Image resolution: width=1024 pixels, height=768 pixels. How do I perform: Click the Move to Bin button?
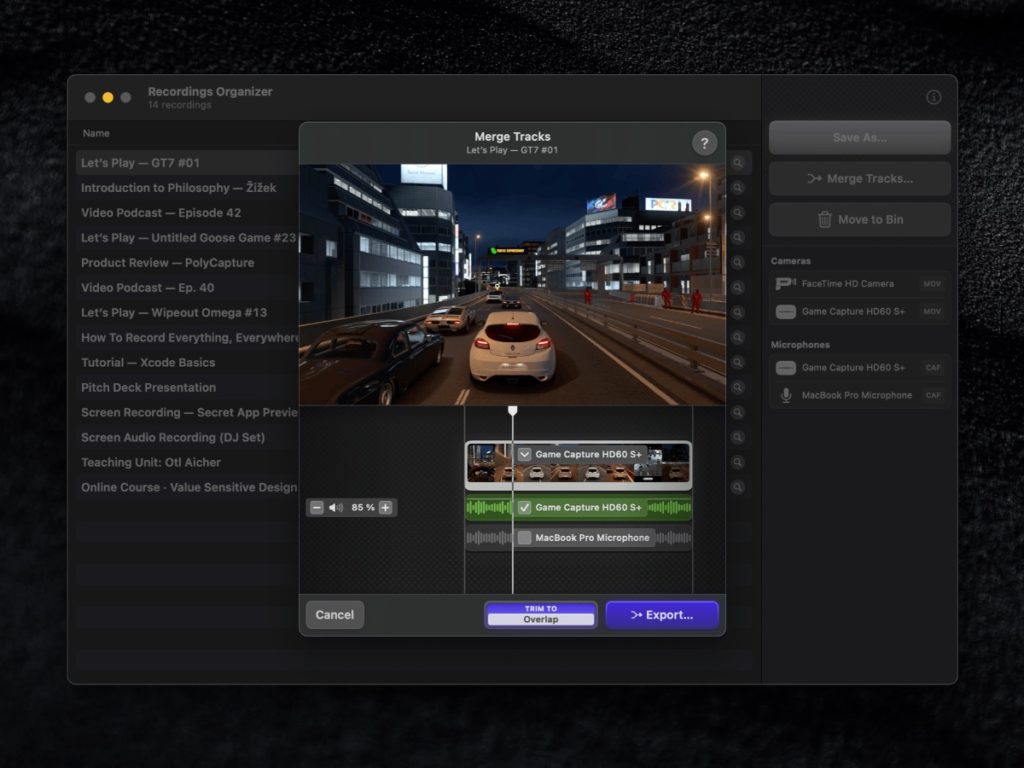coord(859,219)
